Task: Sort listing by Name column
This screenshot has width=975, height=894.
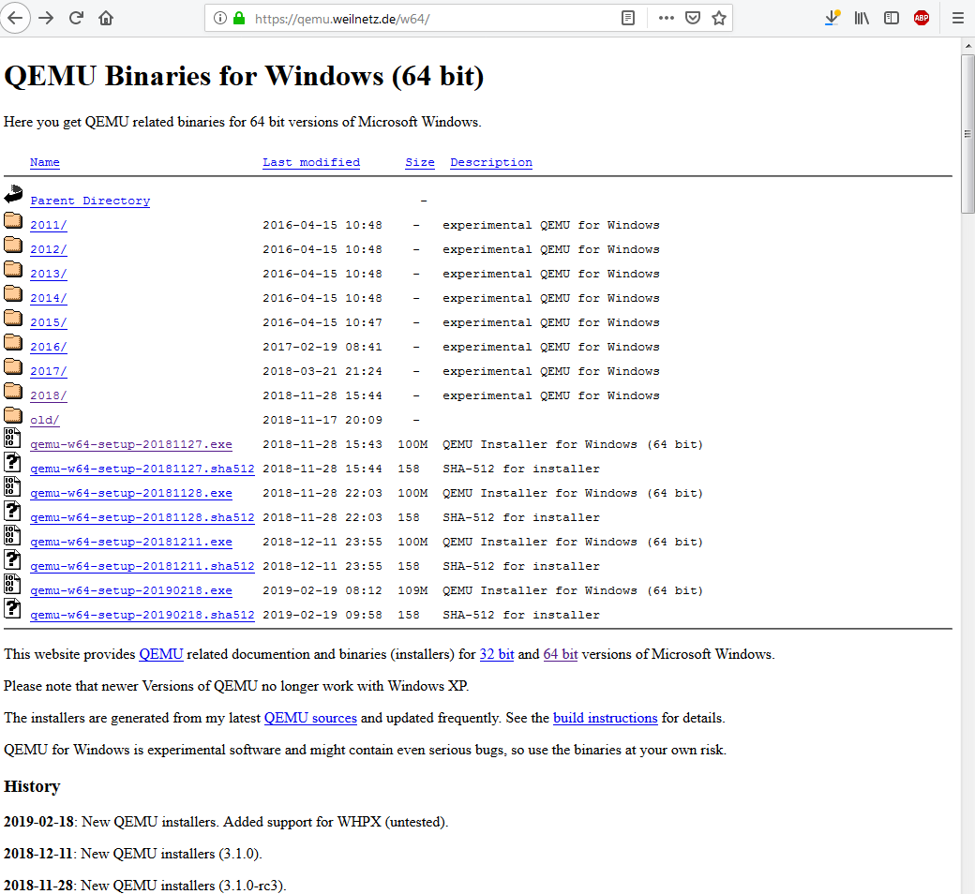Action: 45,162
